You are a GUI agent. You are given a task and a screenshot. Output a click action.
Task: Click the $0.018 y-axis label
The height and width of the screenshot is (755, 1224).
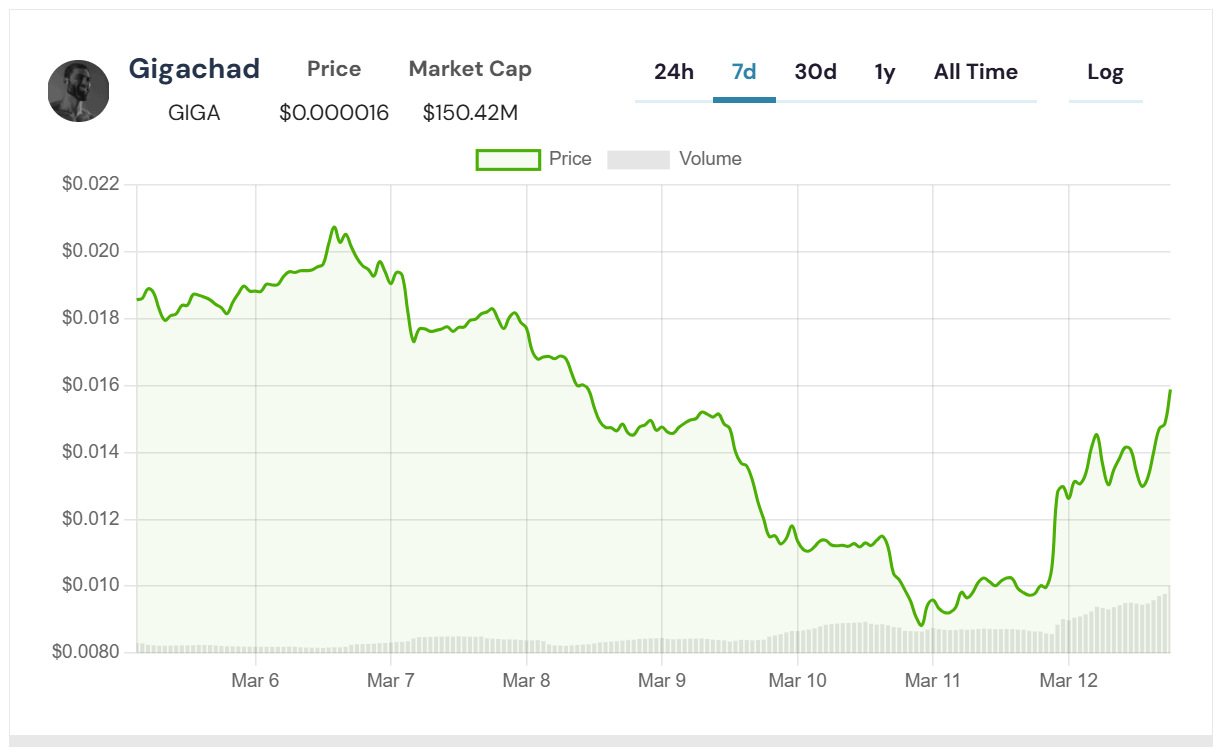(x=91, y=318)
